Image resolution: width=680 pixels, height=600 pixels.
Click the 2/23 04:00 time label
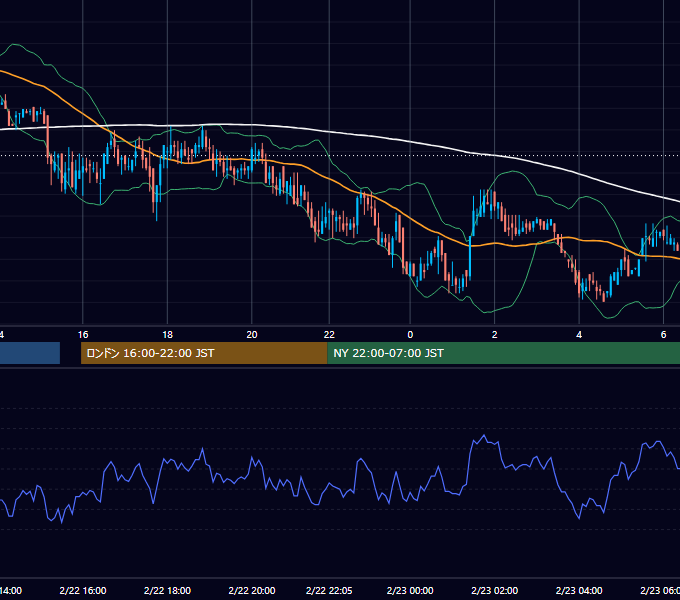click(x=579, y=590)
